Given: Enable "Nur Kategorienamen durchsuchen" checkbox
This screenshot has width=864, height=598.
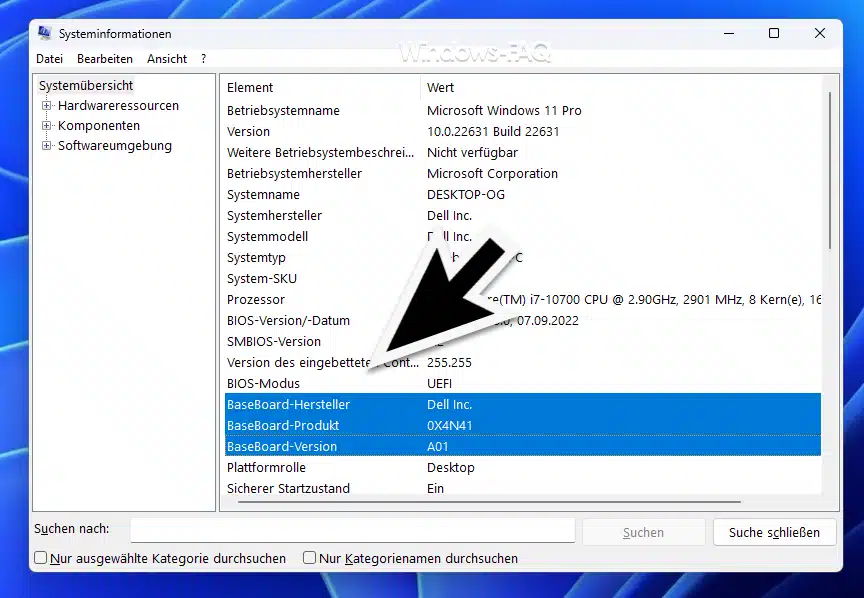Looking at the screenshot, I should click(309, 557).
